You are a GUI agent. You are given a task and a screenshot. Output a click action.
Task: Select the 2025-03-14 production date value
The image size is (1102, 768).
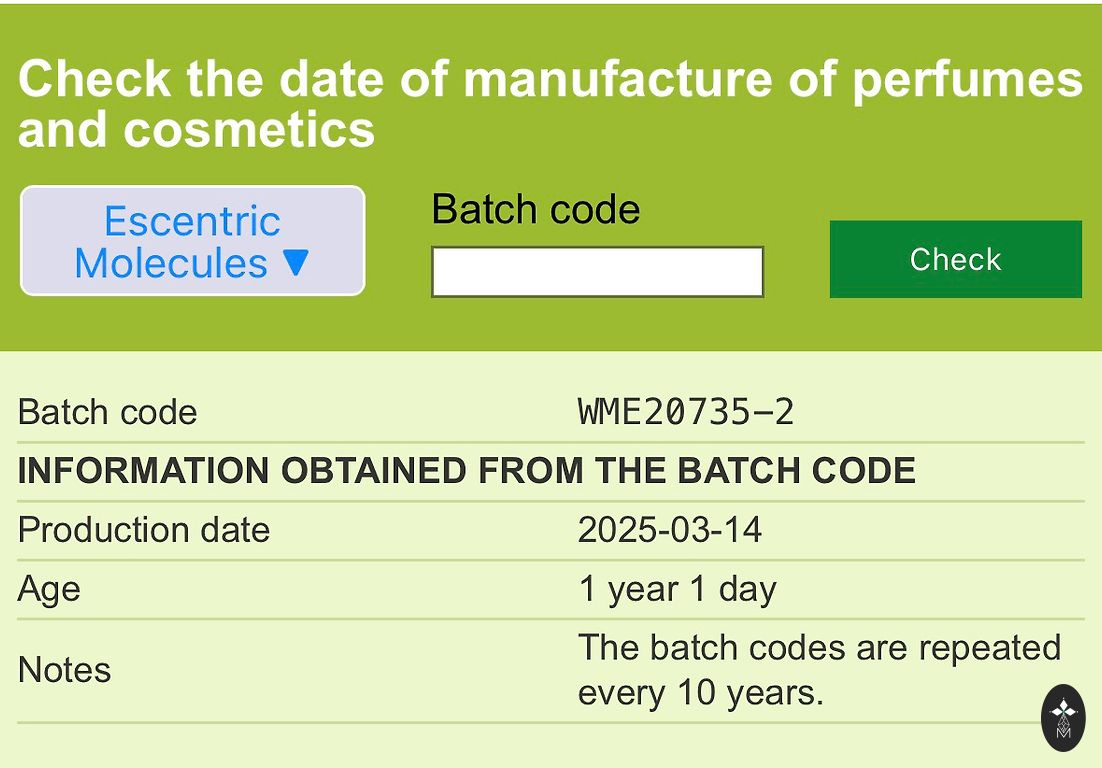tap(670, 530)
